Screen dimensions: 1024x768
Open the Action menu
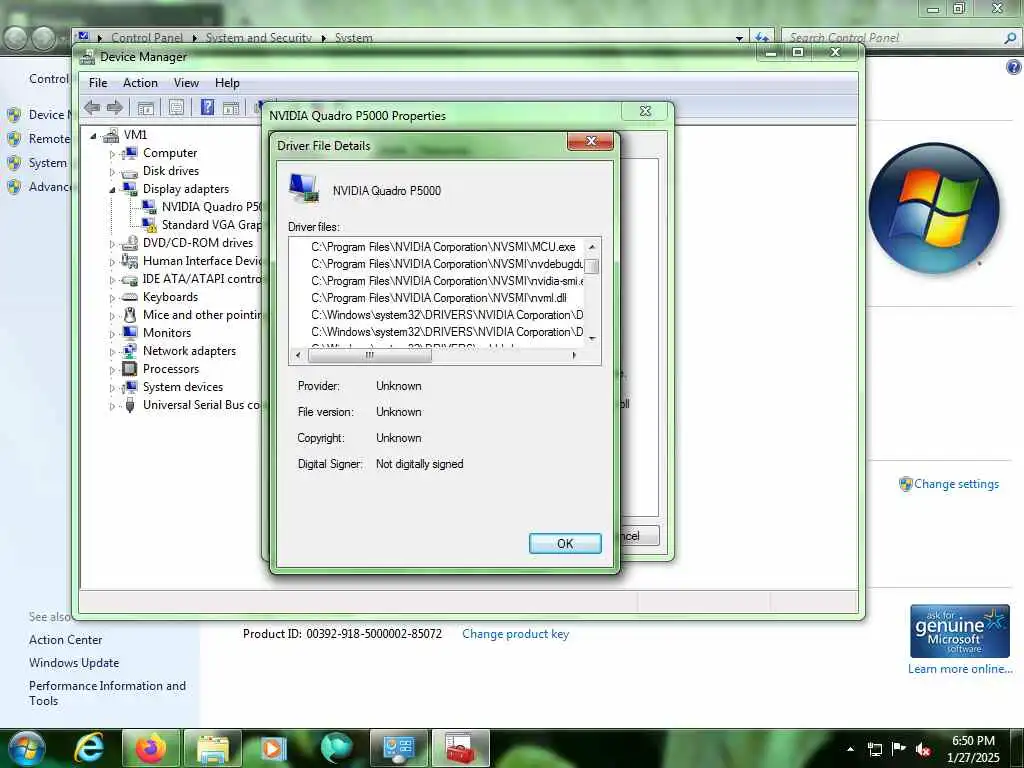pyautogui.click(x=140, y=83)
